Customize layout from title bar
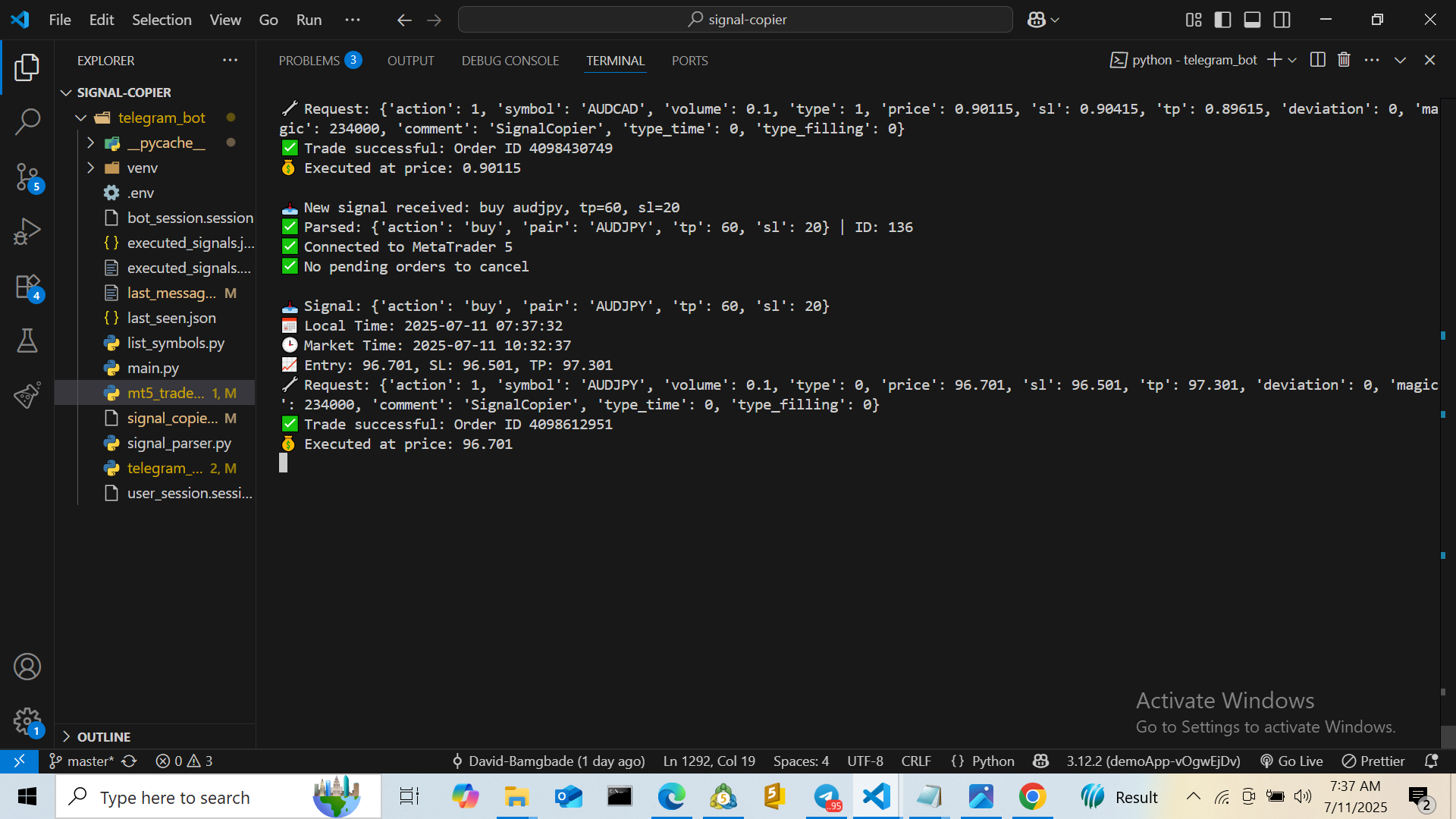The width and height of the screenshot is (1456, 819). 1194,20
